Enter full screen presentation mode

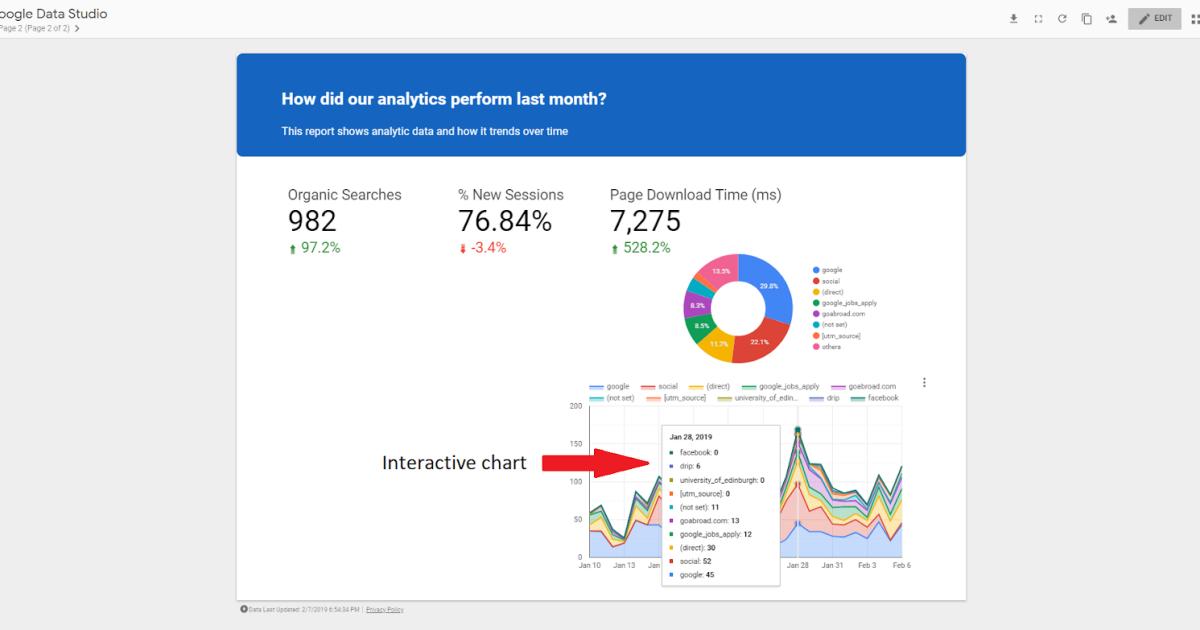pyautogui.click(x=1037, y=17)
